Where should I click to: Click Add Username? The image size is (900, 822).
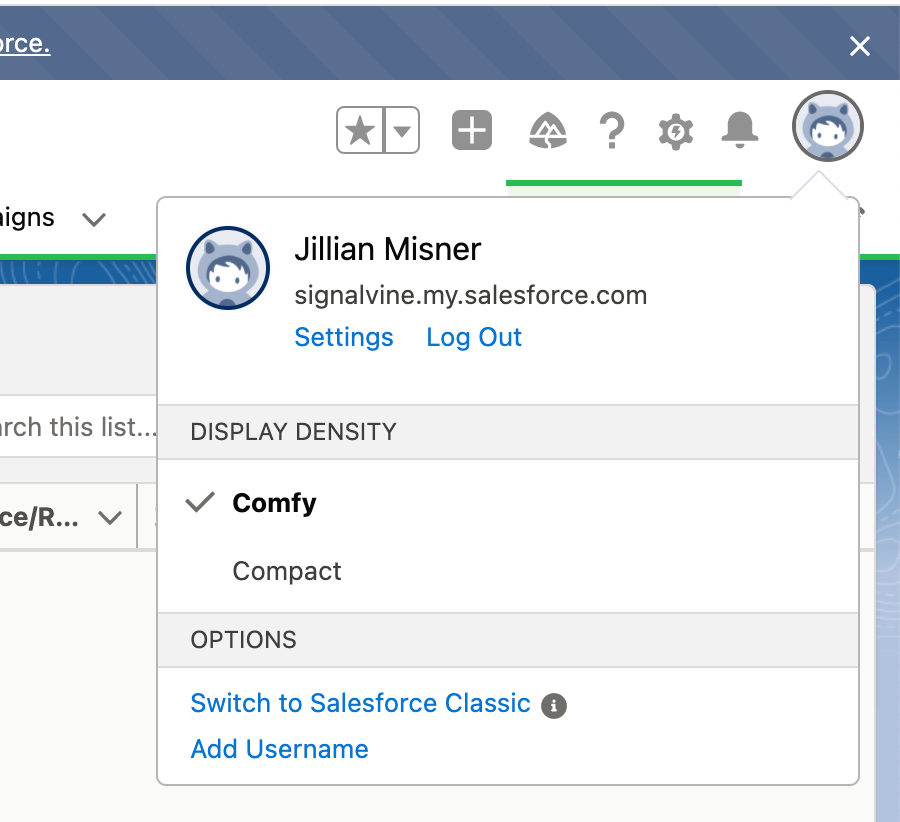coord(279,749)
